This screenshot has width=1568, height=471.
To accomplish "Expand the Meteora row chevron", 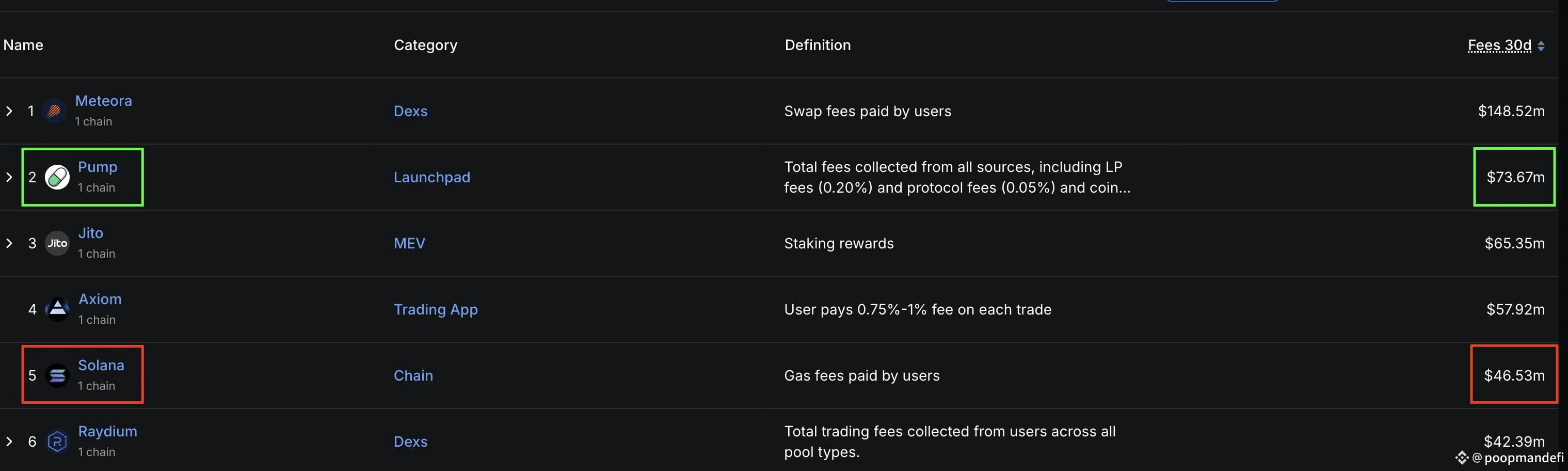I will tap(9, 111).
